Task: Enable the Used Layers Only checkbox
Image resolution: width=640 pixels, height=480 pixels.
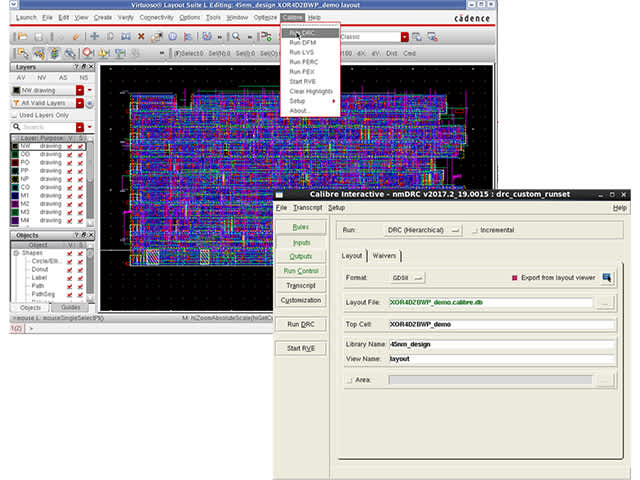Action: (14, 116)
